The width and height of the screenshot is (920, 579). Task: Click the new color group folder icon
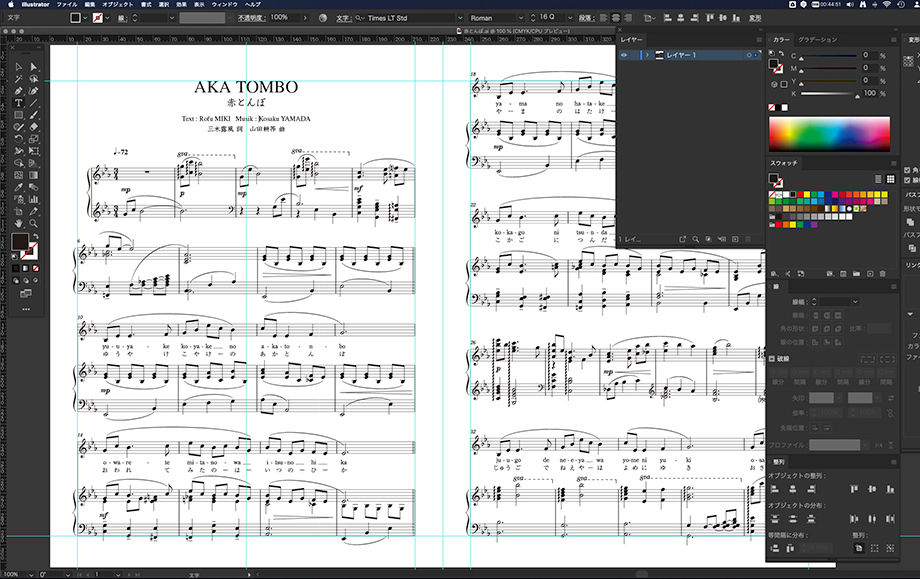857,273
